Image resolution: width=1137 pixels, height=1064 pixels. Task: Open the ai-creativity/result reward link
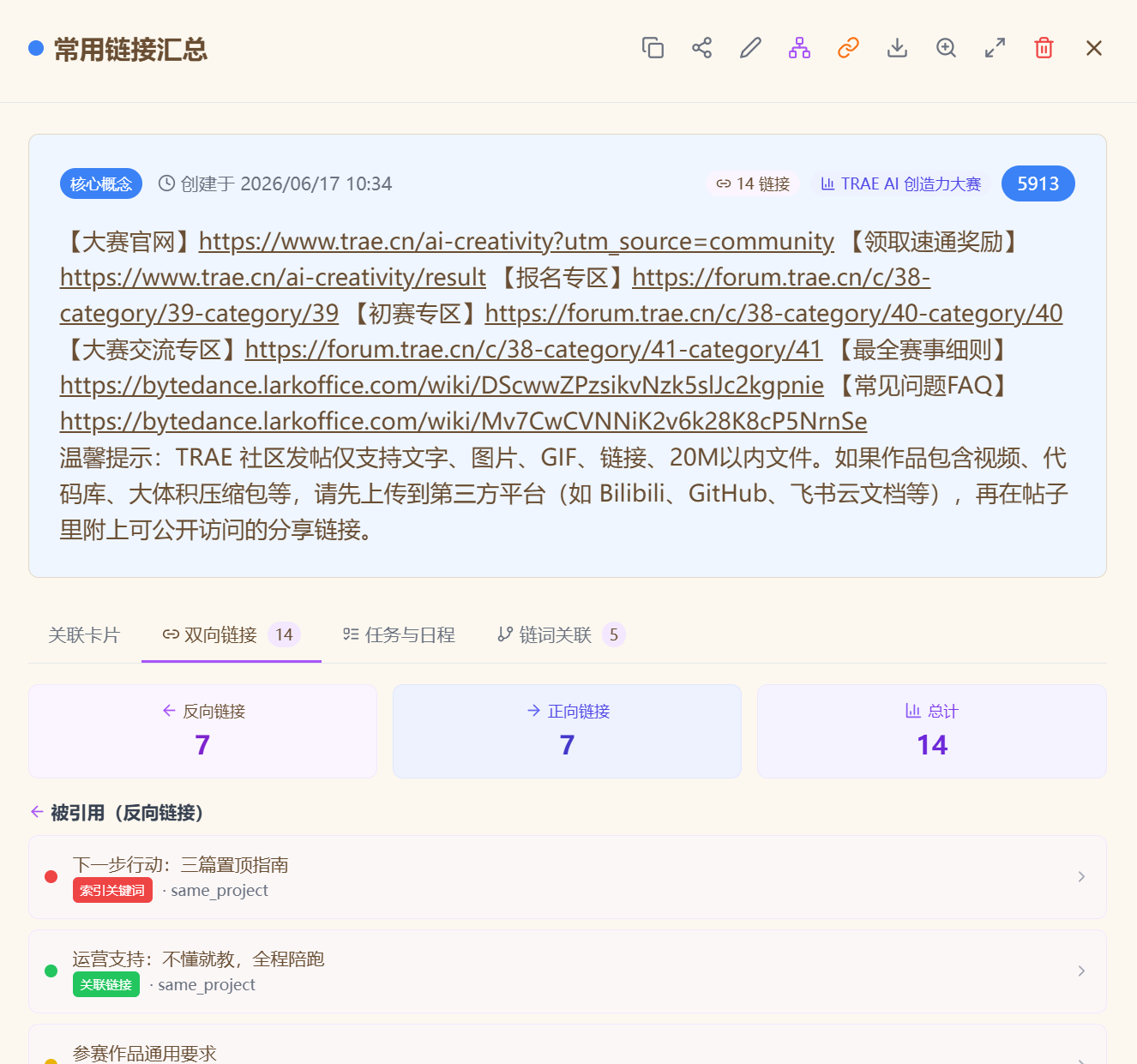coord(273,278)
